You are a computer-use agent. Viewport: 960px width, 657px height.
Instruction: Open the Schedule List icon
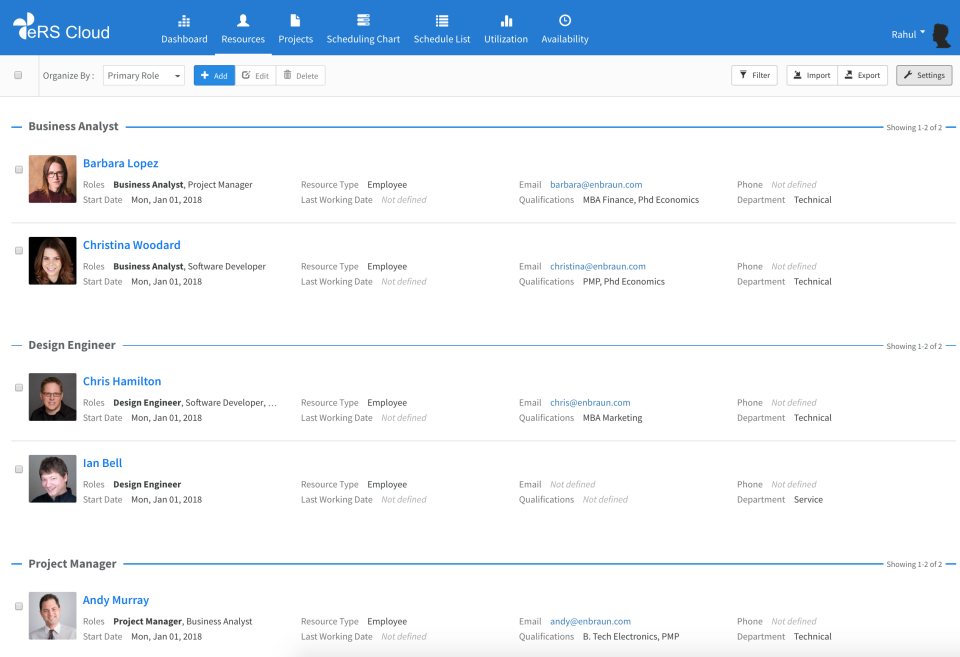pyautogui.click(x=441, y=21)
